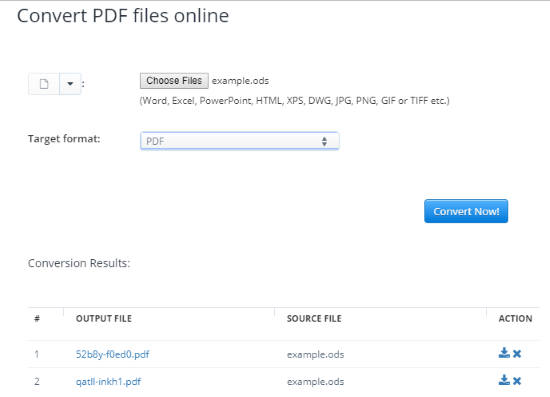Click example.ods source in row 2

315,382
